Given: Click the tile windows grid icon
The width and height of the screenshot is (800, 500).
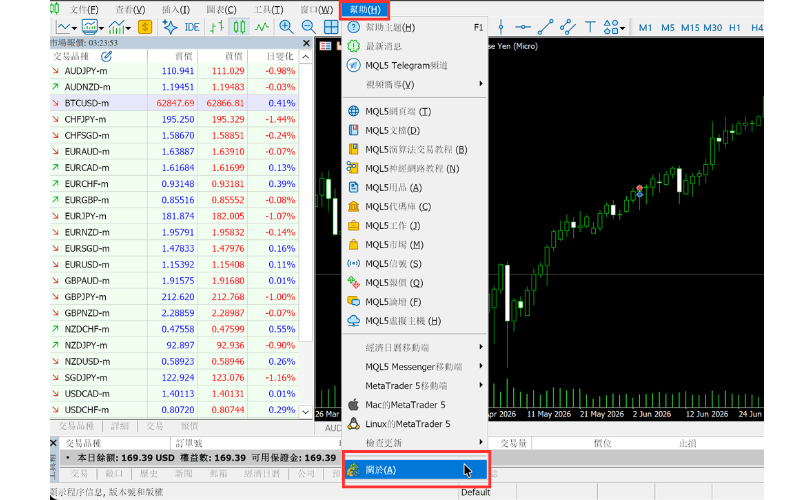Looking at the screenshot, I should coord(331,27).
